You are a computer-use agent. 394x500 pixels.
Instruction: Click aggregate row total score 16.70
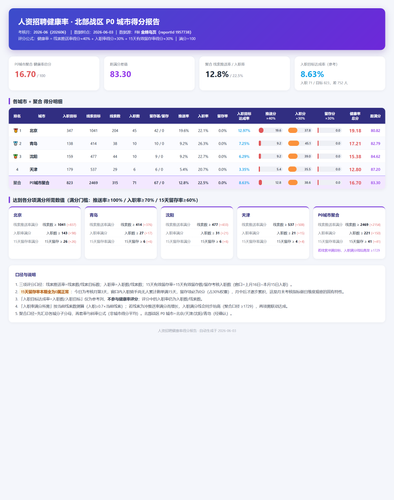355,183
